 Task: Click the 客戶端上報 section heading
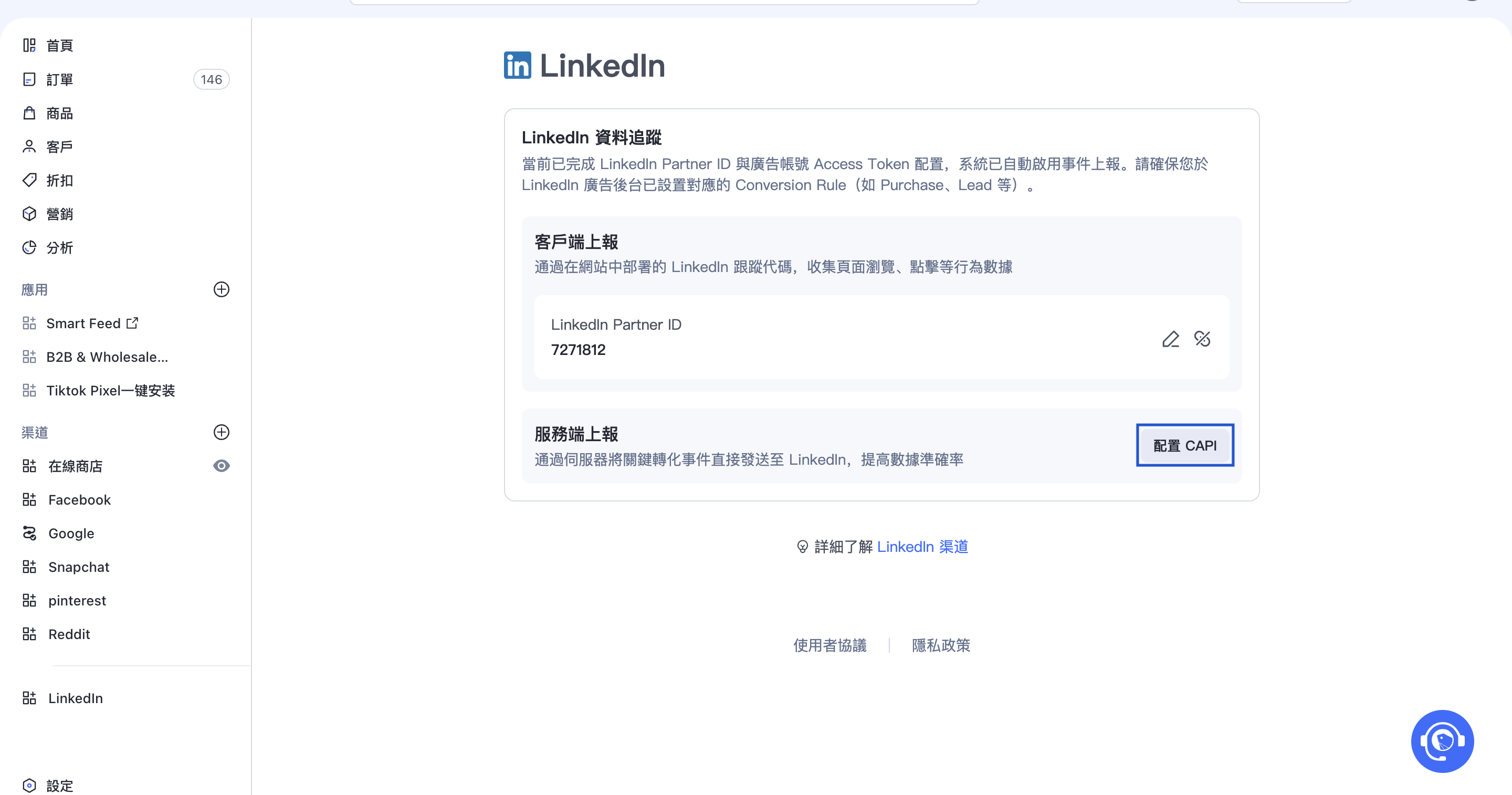(576, 242)
